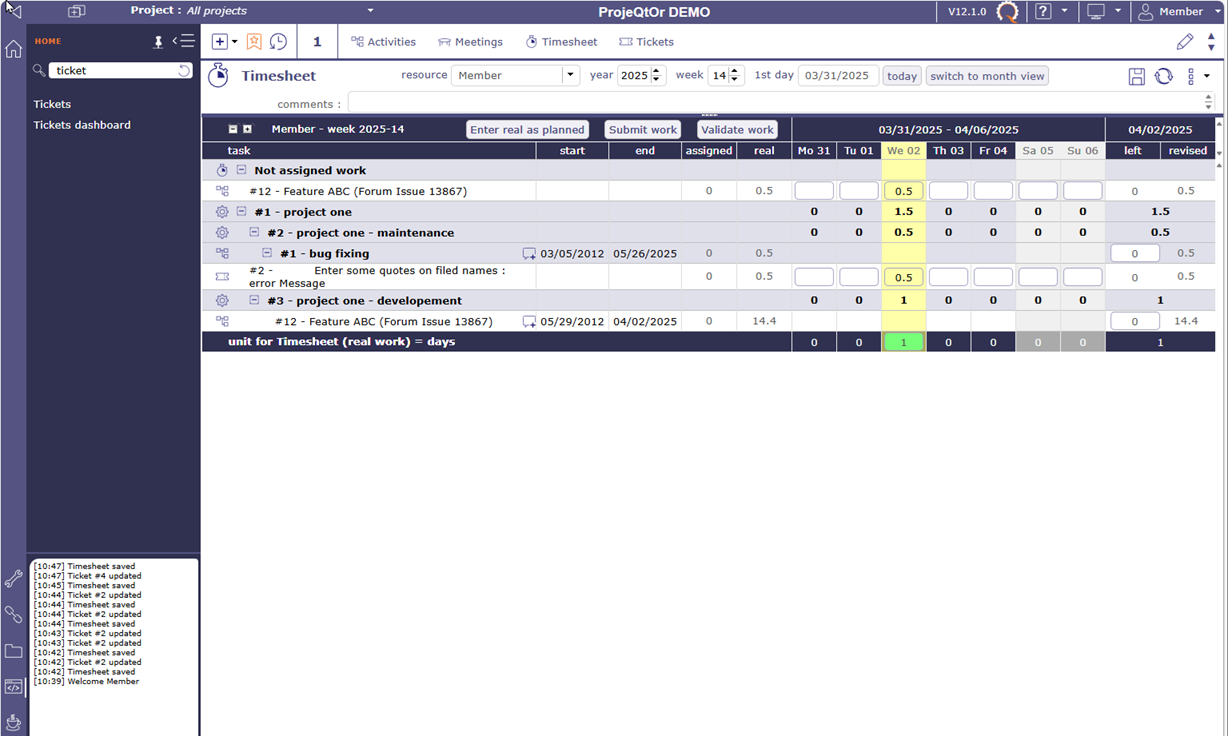Select Tickets in left menu
The image size is (1228, 736).
point(52,104)
